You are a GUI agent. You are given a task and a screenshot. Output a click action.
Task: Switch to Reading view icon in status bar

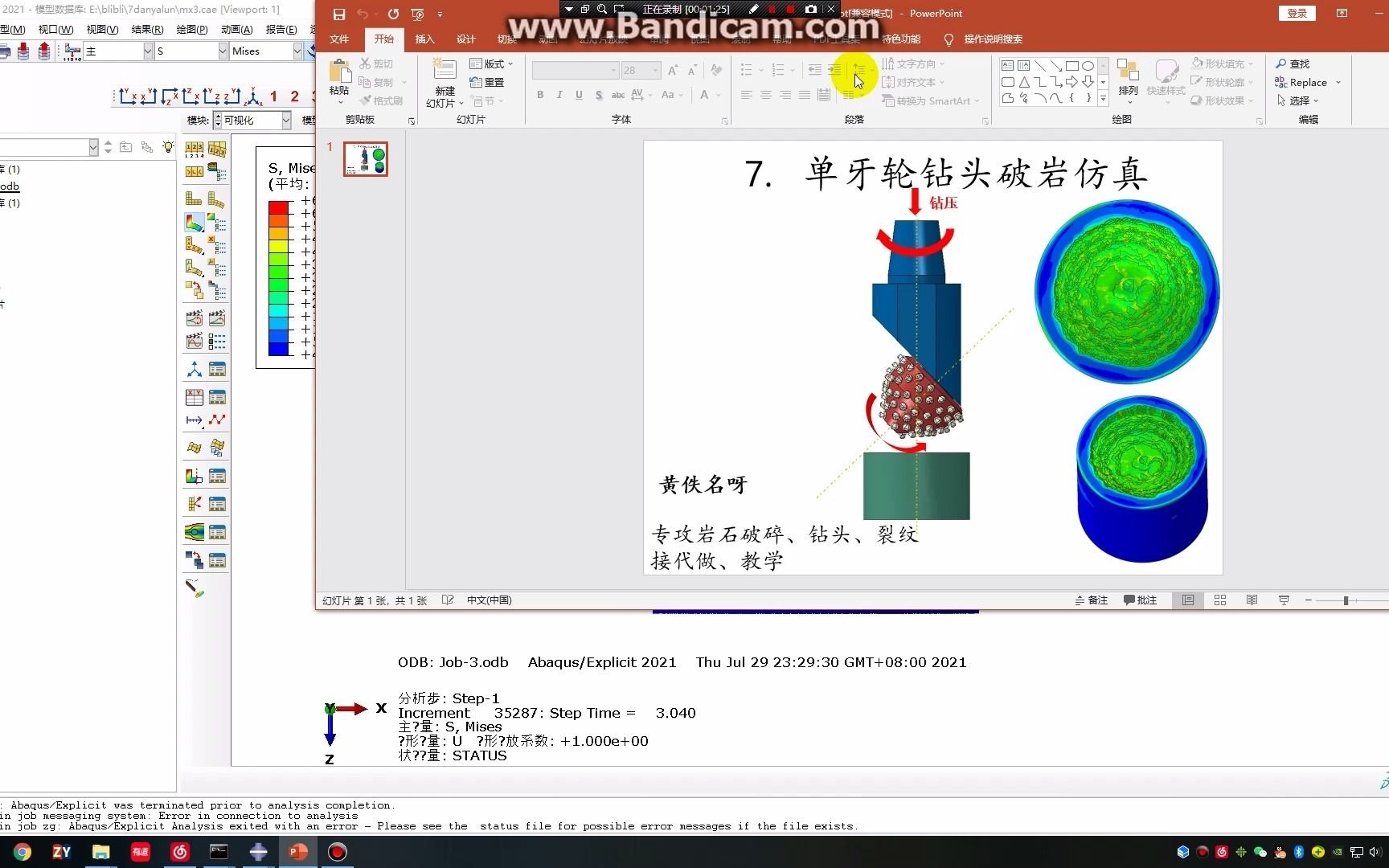click(1252, 600)
